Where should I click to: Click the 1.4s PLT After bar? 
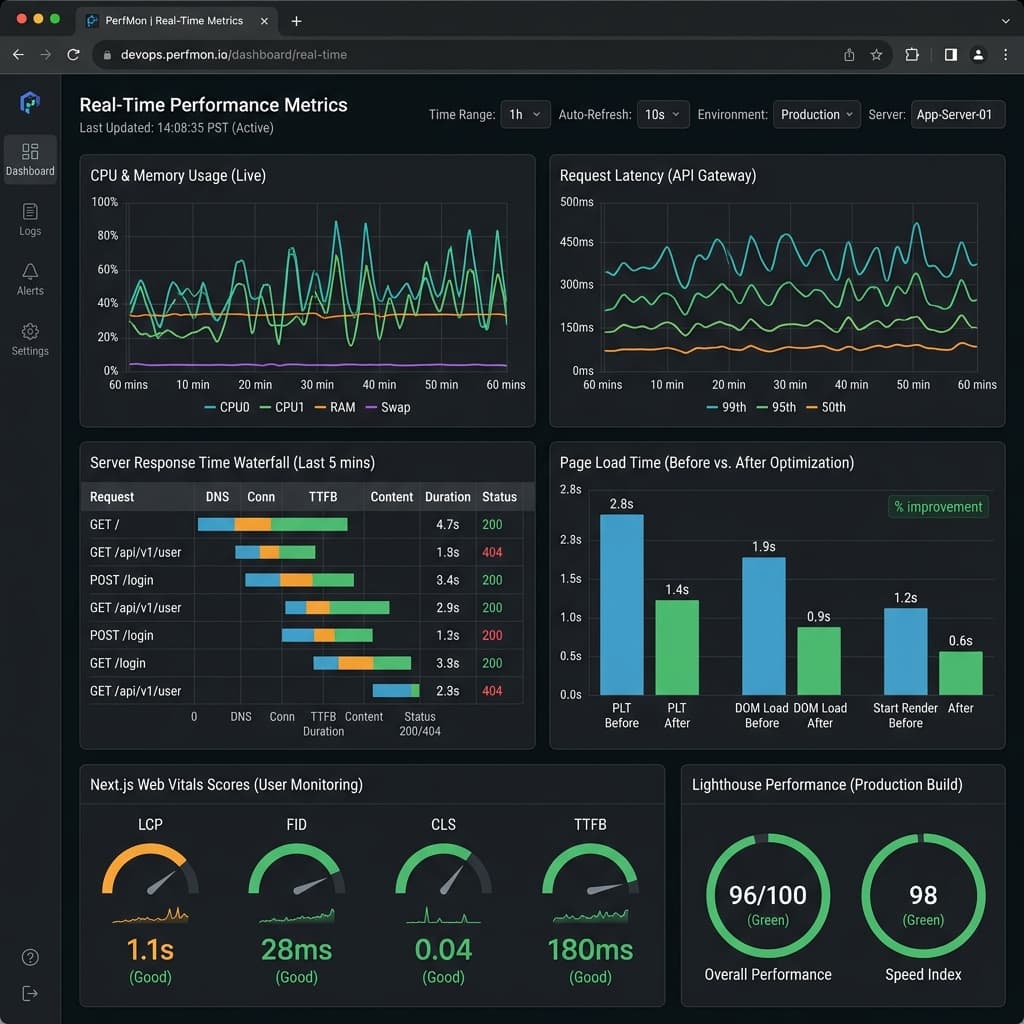[677, 647]
